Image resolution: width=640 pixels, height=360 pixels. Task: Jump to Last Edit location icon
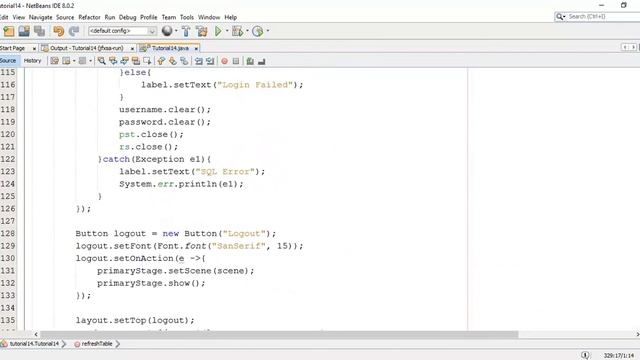coord(54,61)
